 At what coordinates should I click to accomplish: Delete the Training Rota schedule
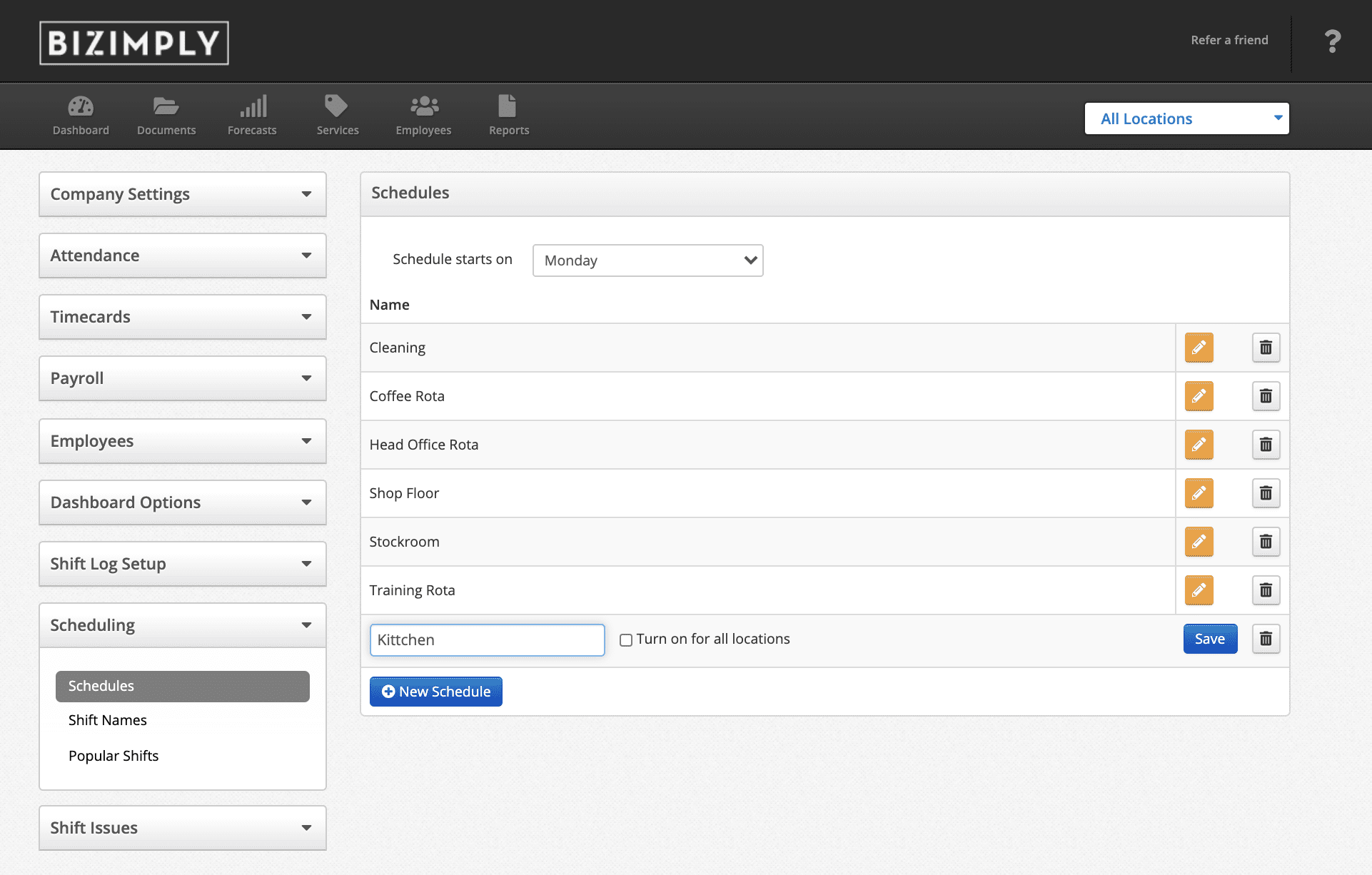click(x=1266, y=590)
